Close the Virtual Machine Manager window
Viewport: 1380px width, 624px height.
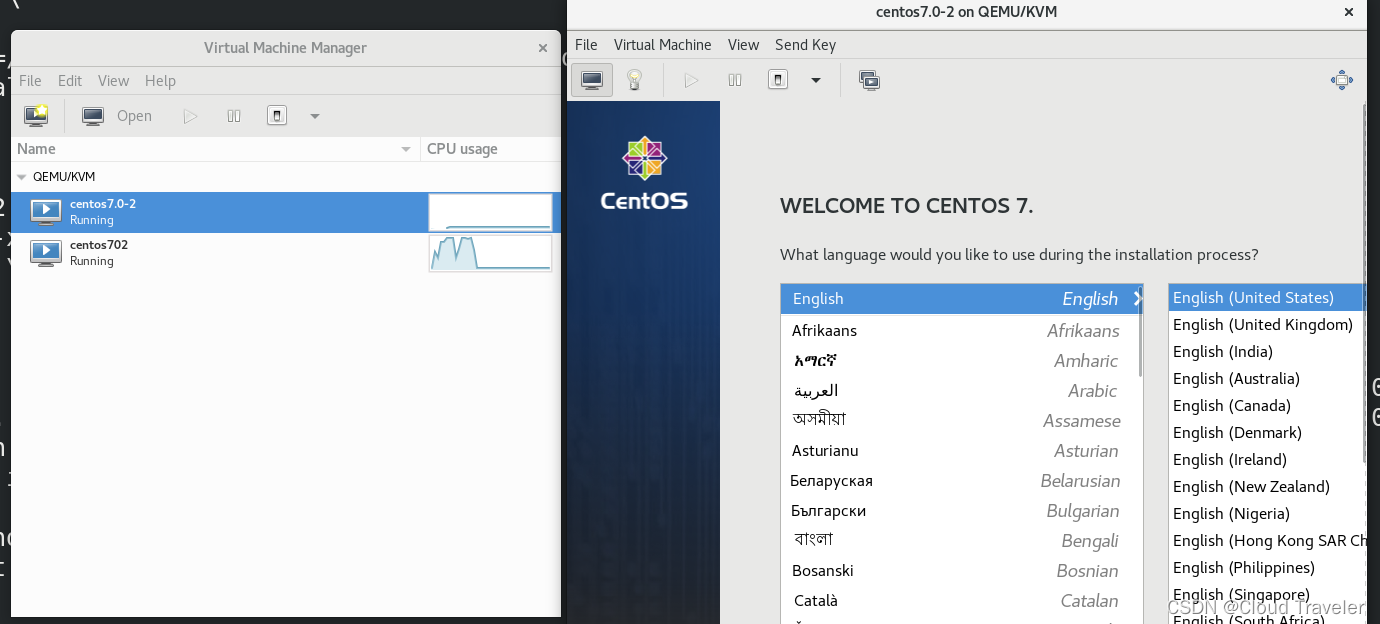point(543,48)
